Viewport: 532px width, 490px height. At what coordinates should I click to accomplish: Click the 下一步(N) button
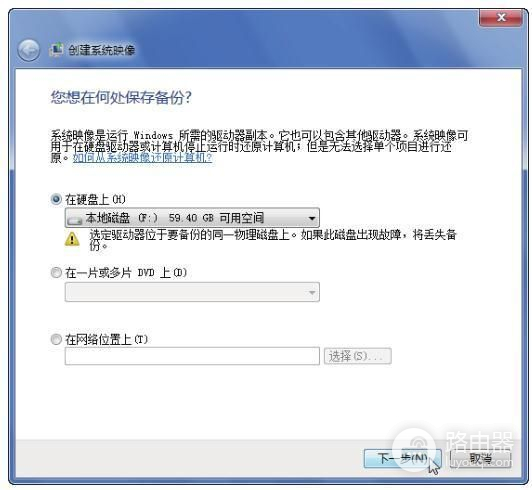click(403, 459)
